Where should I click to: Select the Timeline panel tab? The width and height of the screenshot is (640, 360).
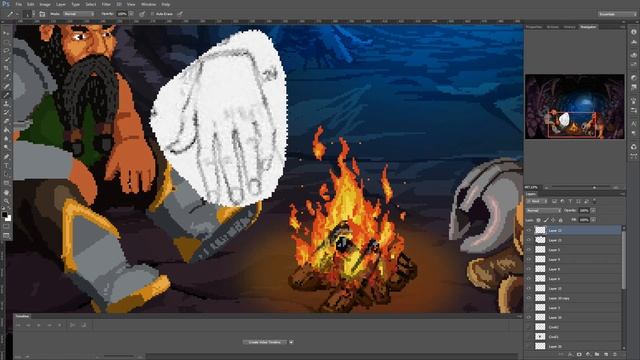[22, 316]
